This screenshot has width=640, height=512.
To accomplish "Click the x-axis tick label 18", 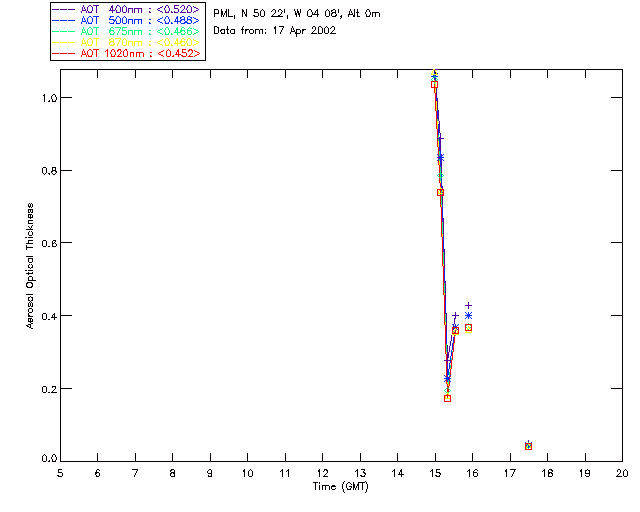I will [547, 473].
